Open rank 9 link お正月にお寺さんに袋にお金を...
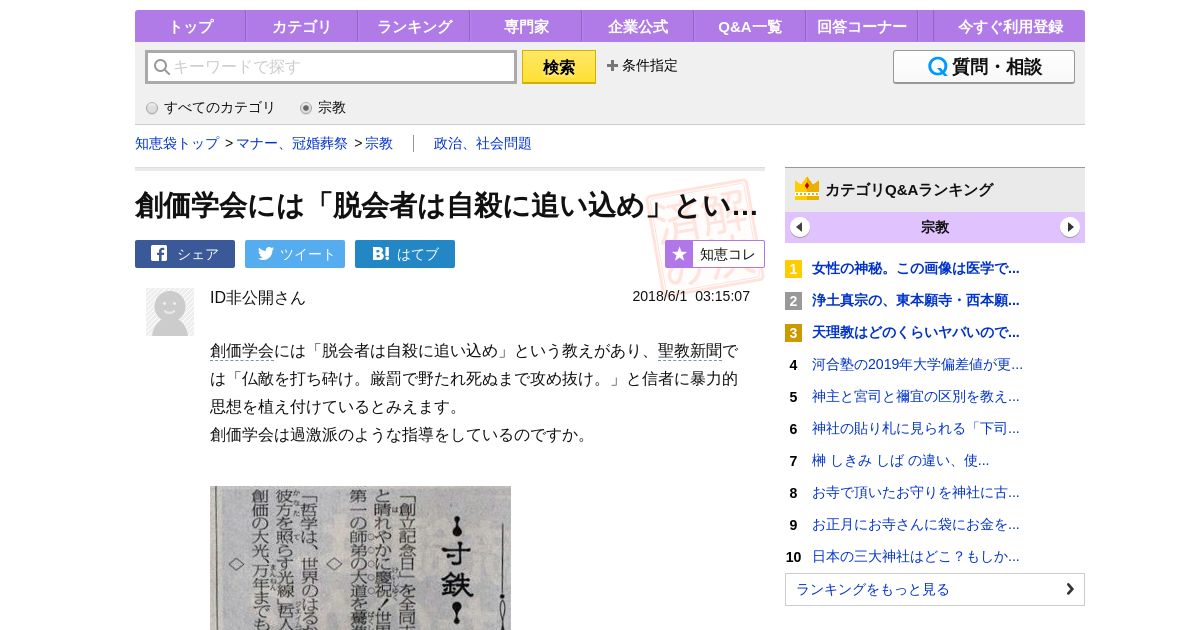Image resolution: width=1200 pixels, height=630 pixels. click(916, 524)
